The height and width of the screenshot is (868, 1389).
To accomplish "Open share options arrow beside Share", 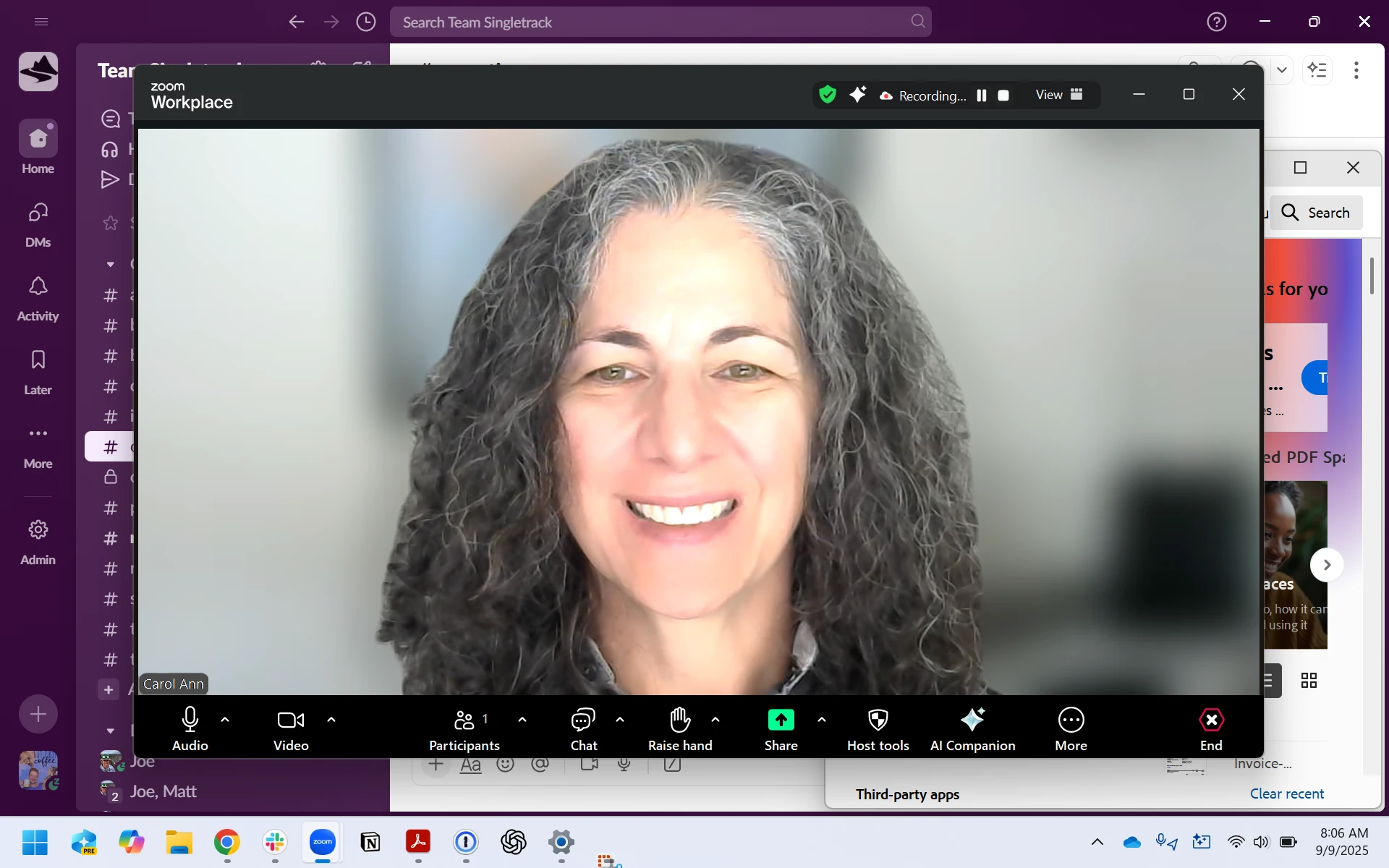I will click(x=822, y=720).
